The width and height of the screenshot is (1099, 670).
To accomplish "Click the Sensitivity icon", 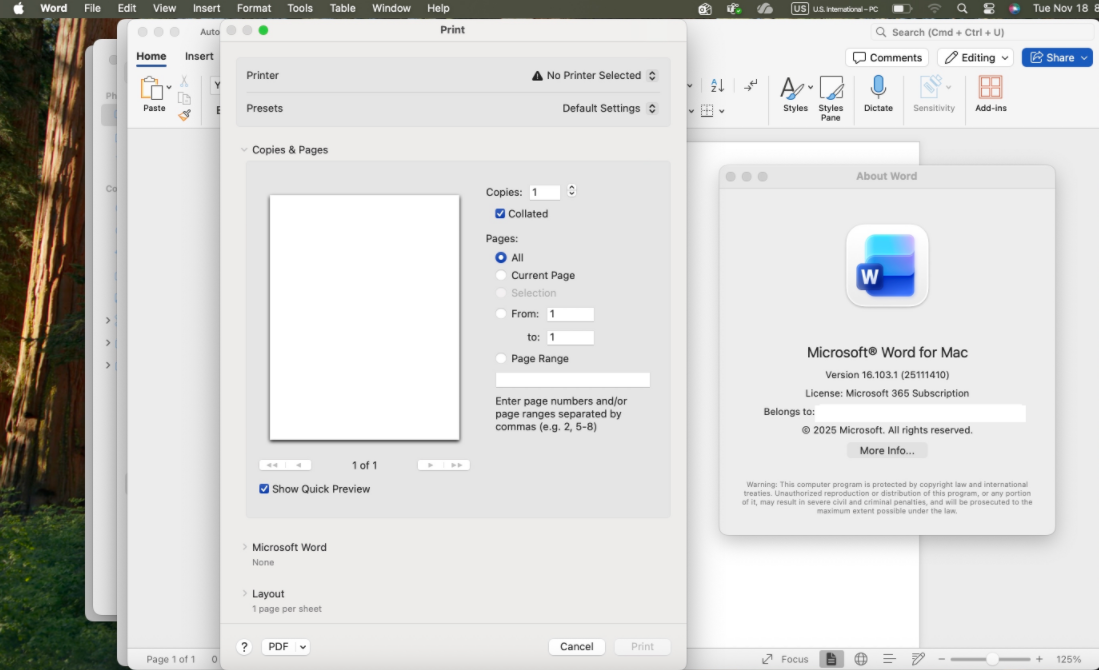I will [x=931, y=88].
